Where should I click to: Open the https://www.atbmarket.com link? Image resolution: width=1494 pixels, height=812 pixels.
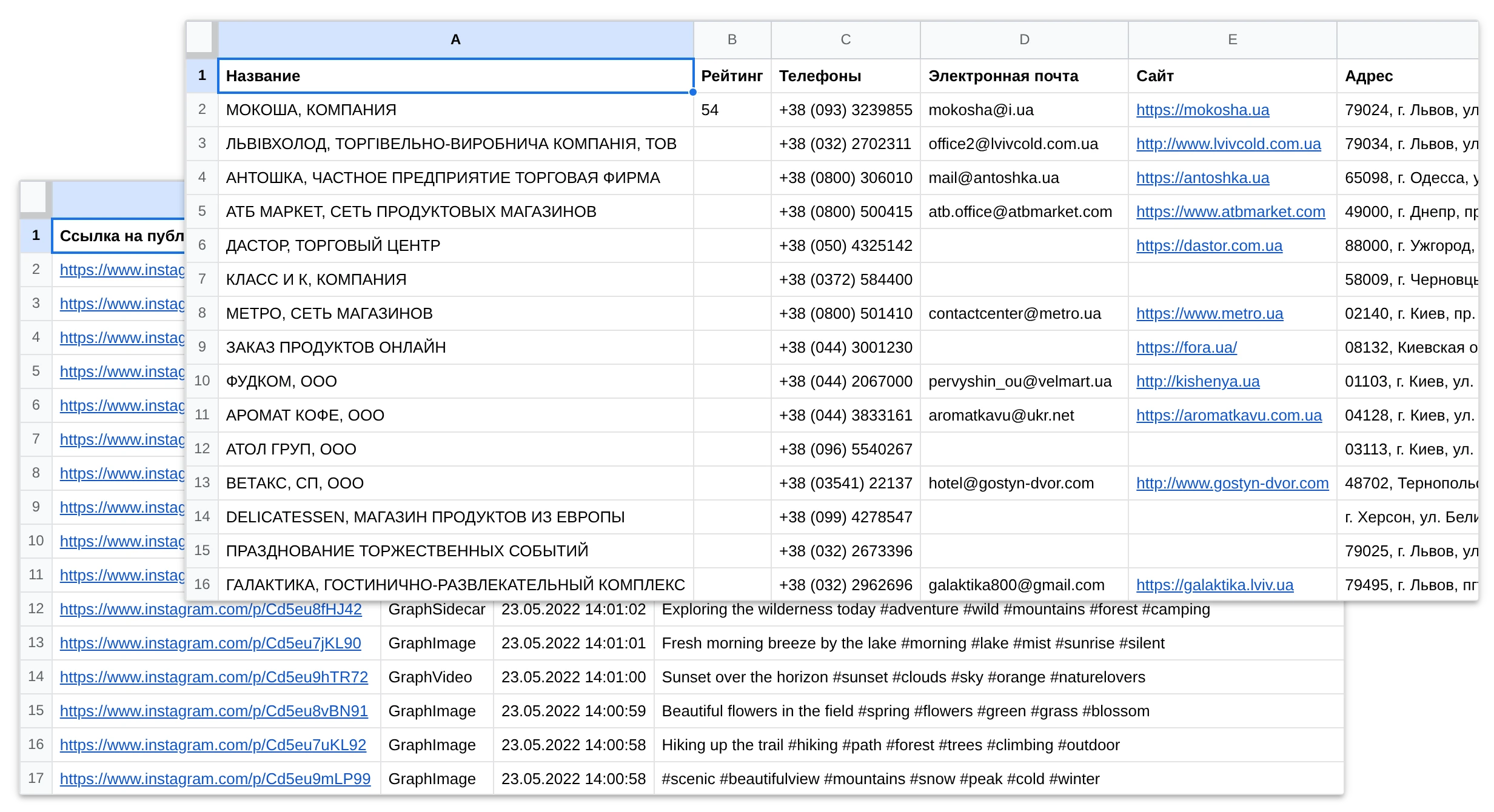point(1230,211)
